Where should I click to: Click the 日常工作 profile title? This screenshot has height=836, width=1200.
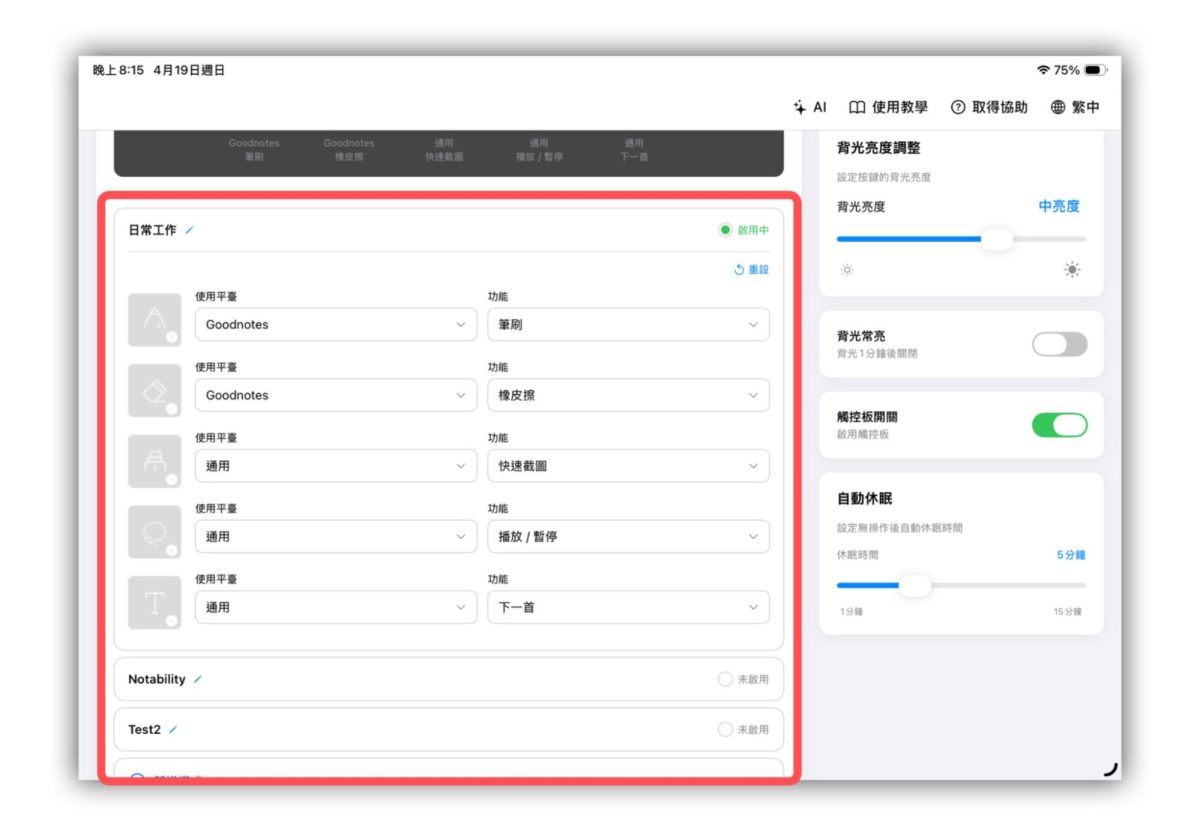click(152, 230)
